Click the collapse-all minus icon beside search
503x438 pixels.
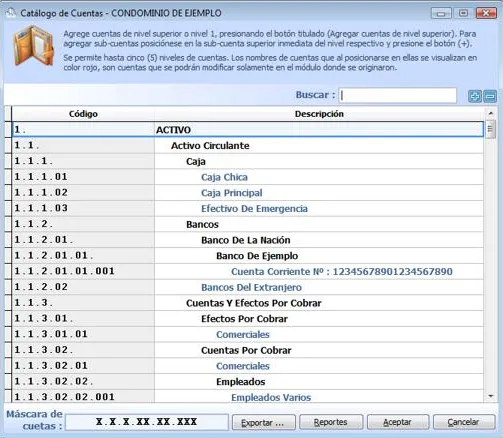click(x=490, y=96)
